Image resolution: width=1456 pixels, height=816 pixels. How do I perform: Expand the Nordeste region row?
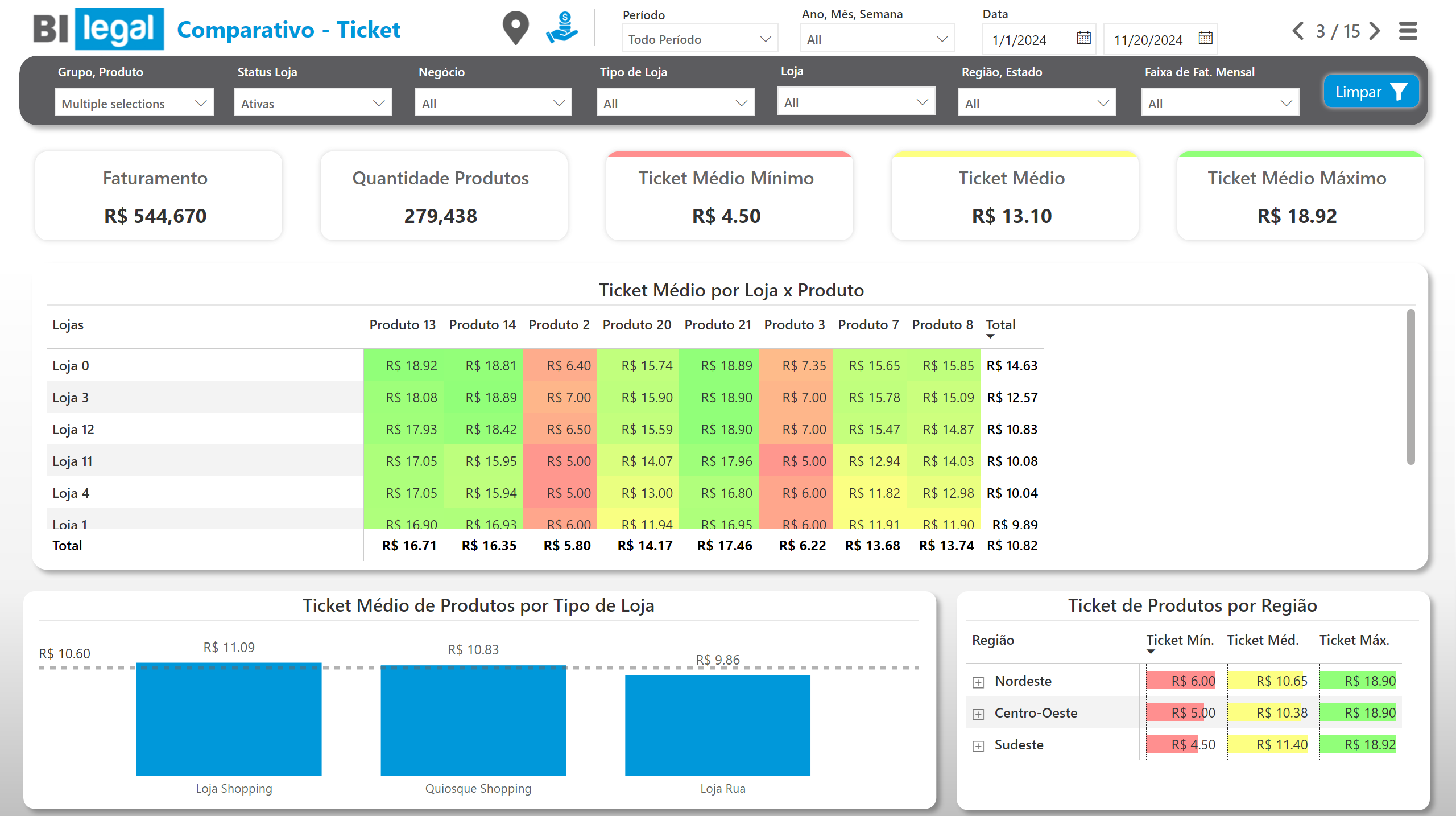(x=978, y=682)
